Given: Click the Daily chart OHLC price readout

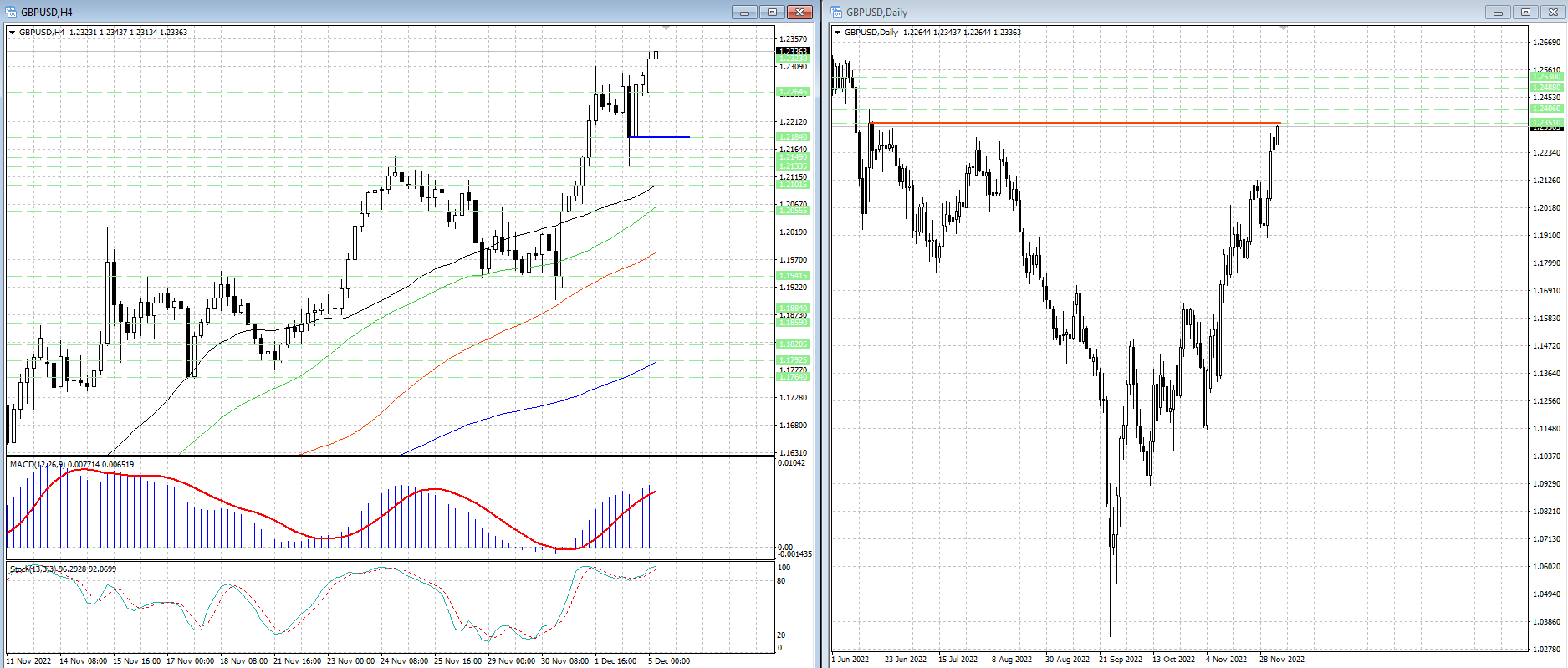Looking at the screenshot, I should point(962,33).
